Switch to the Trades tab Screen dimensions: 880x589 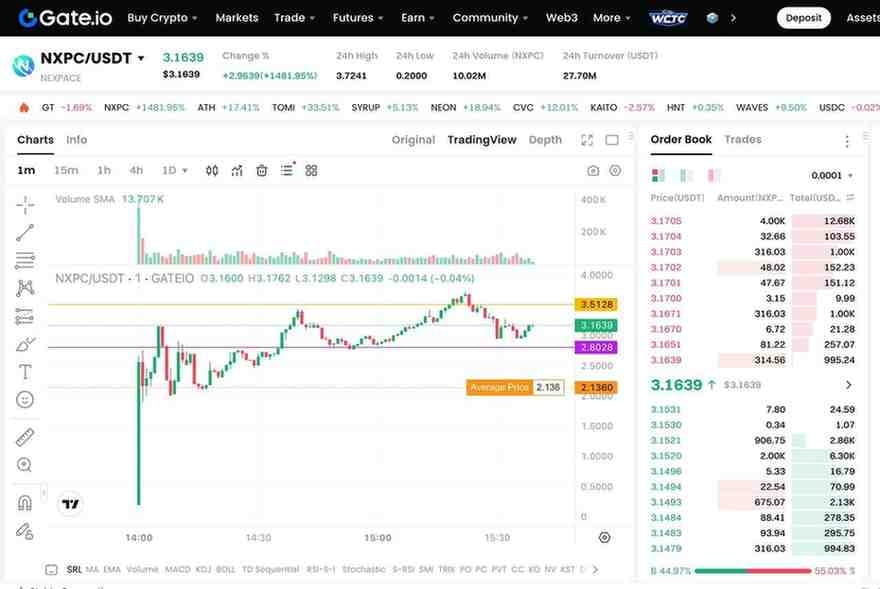coord(742,139)
